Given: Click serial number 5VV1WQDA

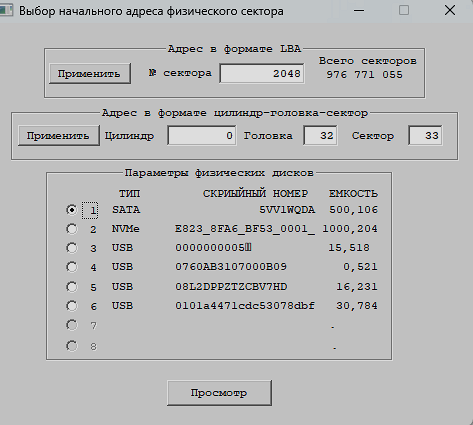Looking at the screenshot, I should (287, 210).
